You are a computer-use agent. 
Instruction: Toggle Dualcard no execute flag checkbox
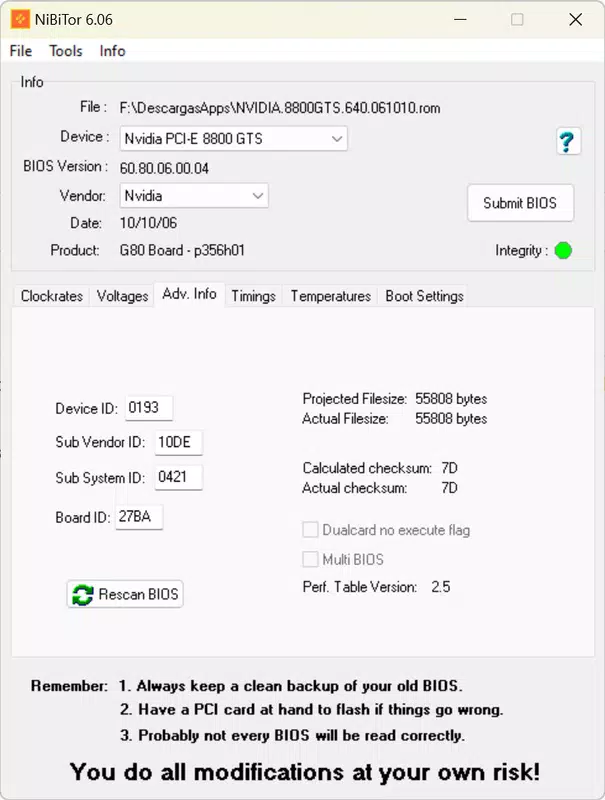point(310,530)
